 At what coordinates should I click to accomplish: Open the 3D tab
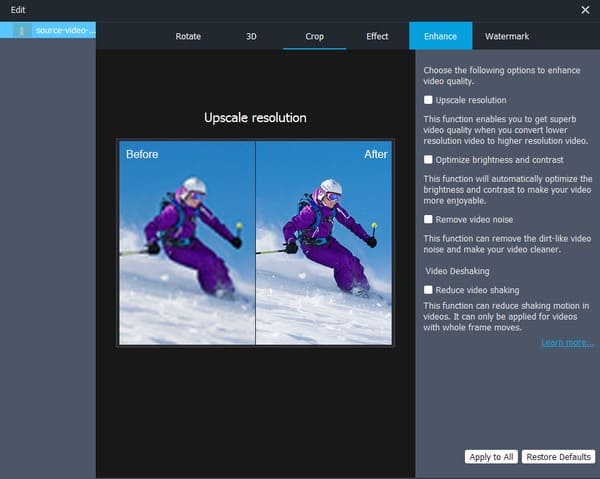point(251,36)
